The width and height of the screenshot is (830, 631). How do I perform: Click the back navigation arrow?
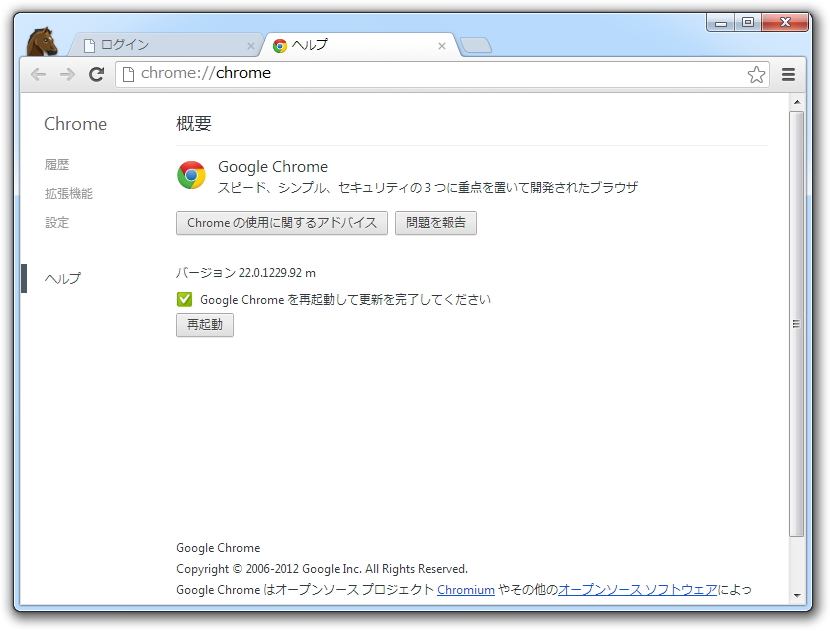pos(37,74)
